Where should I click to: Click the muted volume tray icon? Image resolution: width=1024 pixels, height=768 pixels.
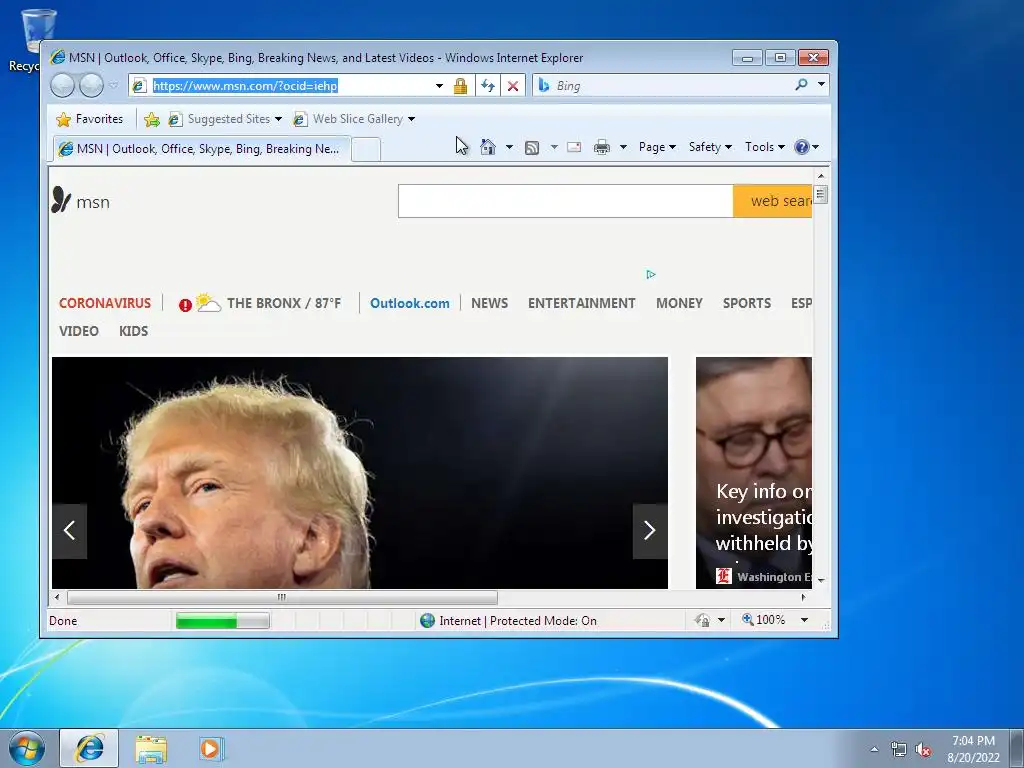tap(923, 750)
